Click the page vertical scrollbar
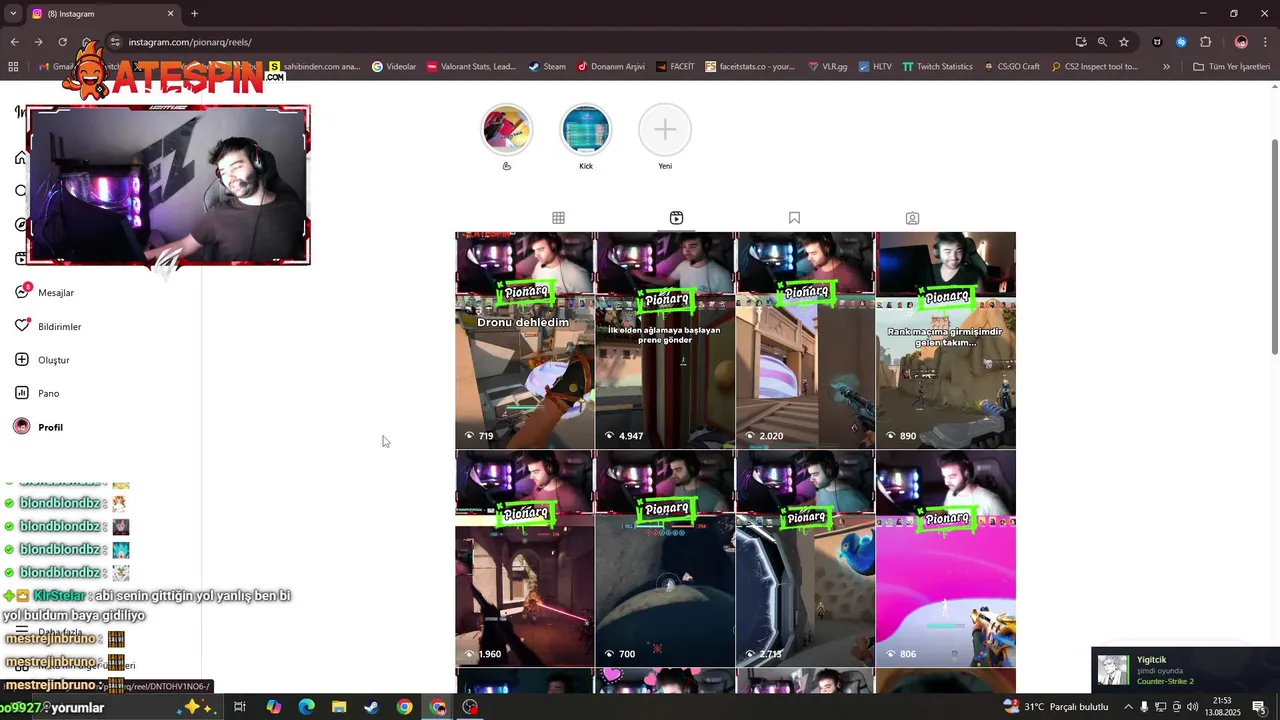Image resolution: width=1280 pixels, height=720 pixels. 1274,245
